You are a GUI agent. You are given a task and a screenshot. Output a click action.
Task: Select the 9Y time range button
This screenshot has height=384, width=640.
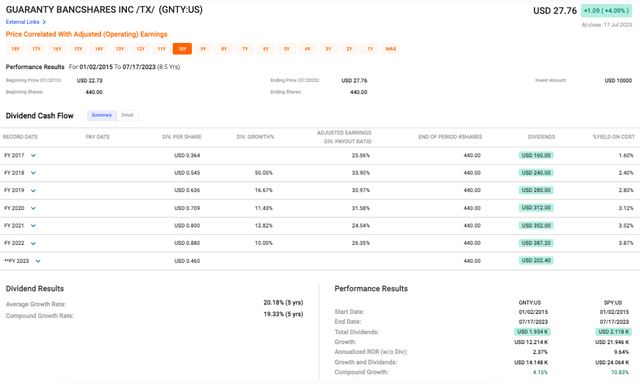point(203,49)
